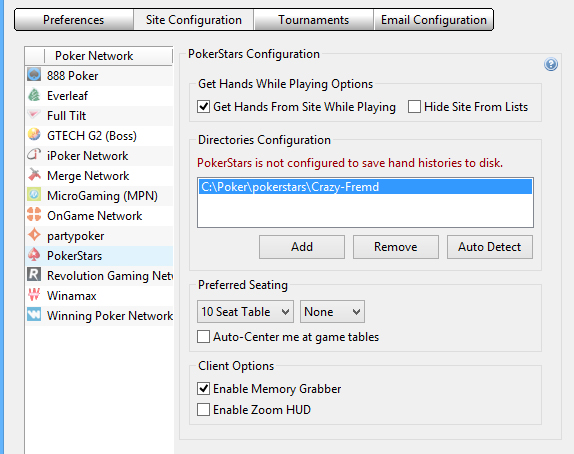Image resolution: width=574 pixels, height=454 pixels.
Task: Select Winning Poker Network row
Action: point(99,316)
